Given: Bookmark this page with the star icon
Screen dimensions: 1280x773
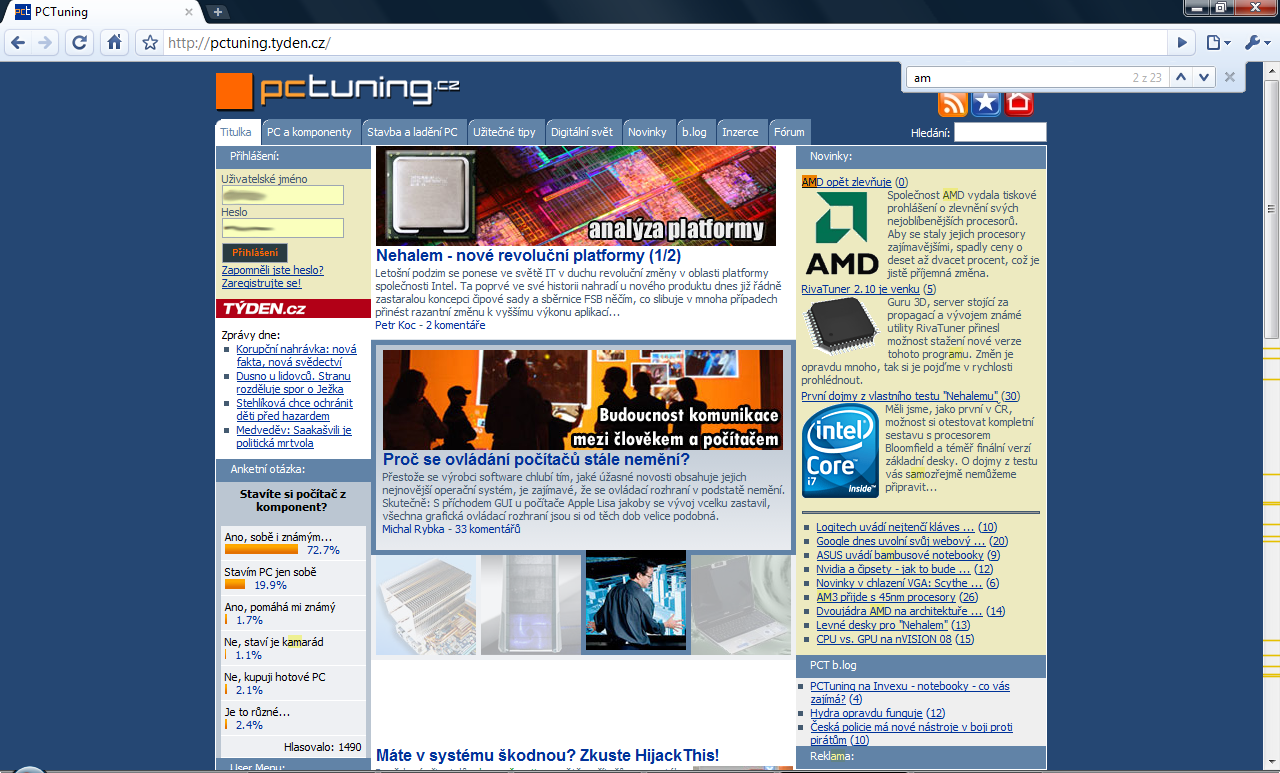Looking at the screenshot, I should coord(150,43).
